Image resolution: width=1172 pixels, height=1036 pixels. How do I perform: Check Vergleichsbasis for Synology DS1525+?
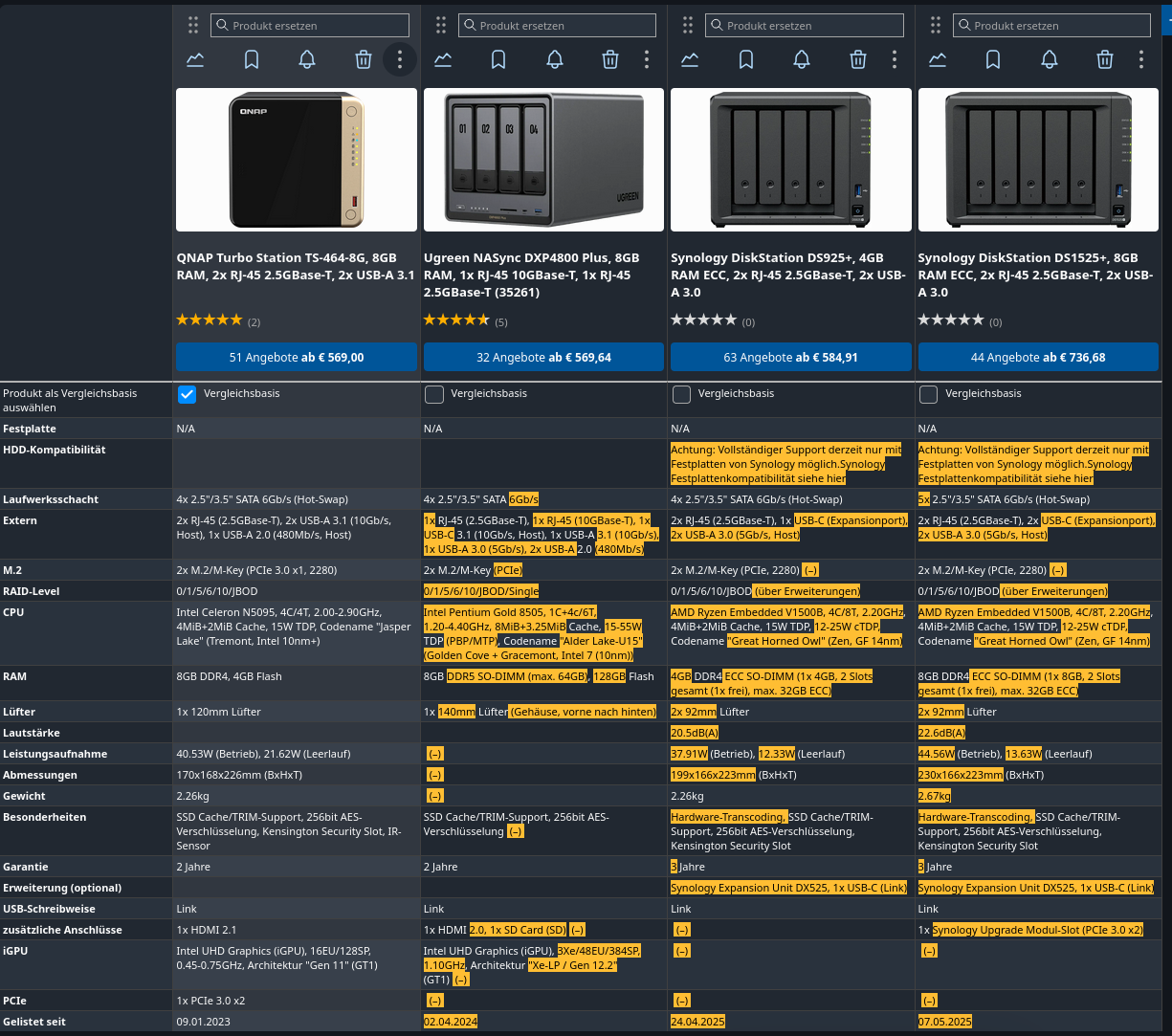[x=929, y=394]
